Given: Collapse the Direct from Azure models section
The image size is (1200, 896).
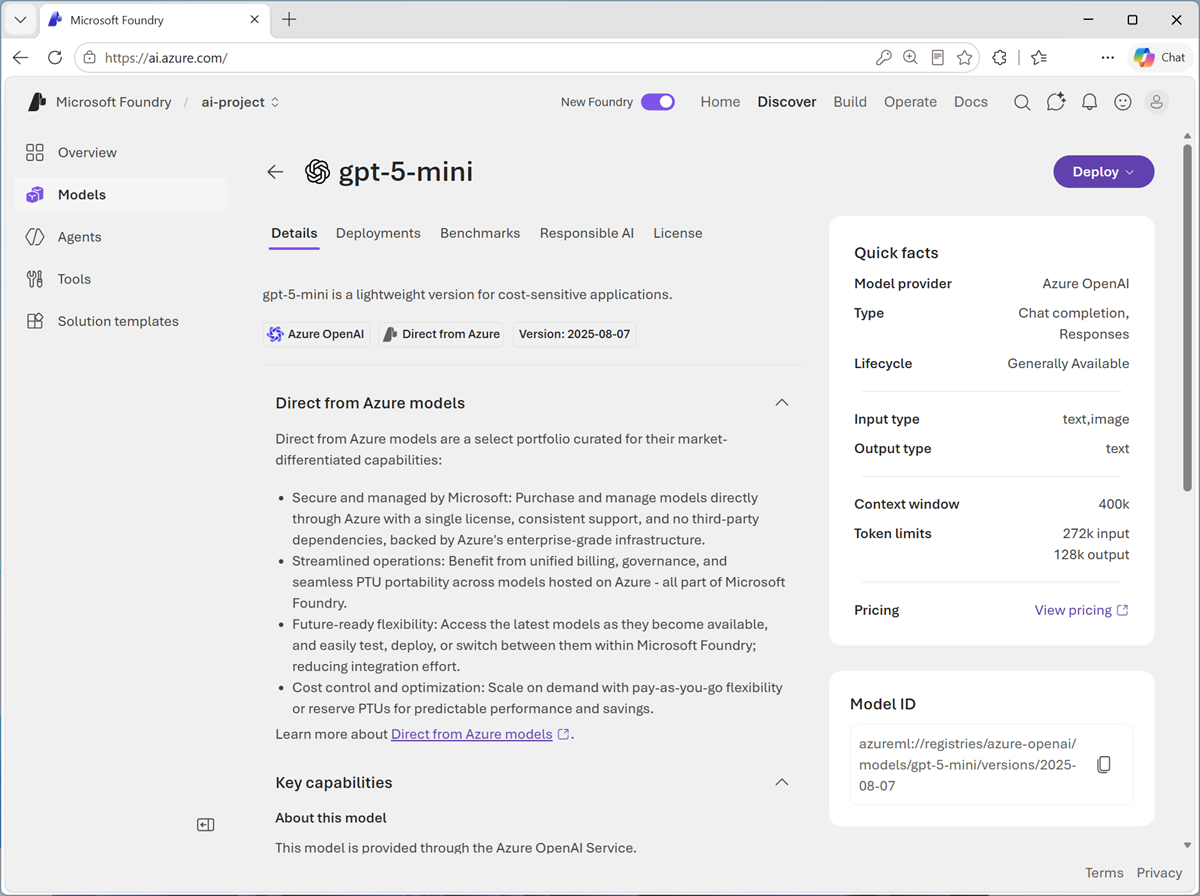Looking at the screenshot, I should pyautogui.click(x=782, y=403).
